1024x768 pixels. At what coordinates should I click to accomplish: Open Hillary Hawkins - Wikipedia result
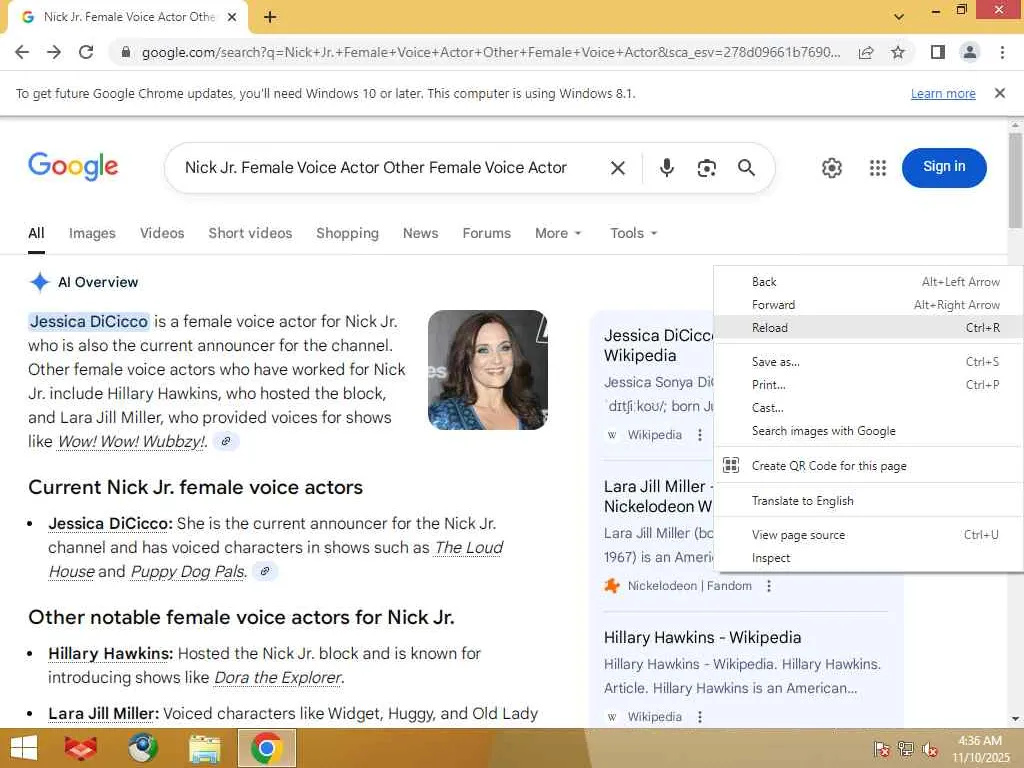(x=702, y=637)
